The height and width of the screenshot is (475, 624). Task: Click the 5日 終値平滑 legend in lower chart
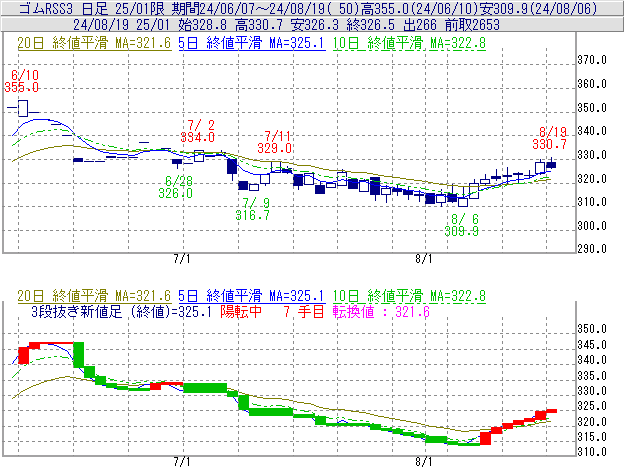click(252, 296)
